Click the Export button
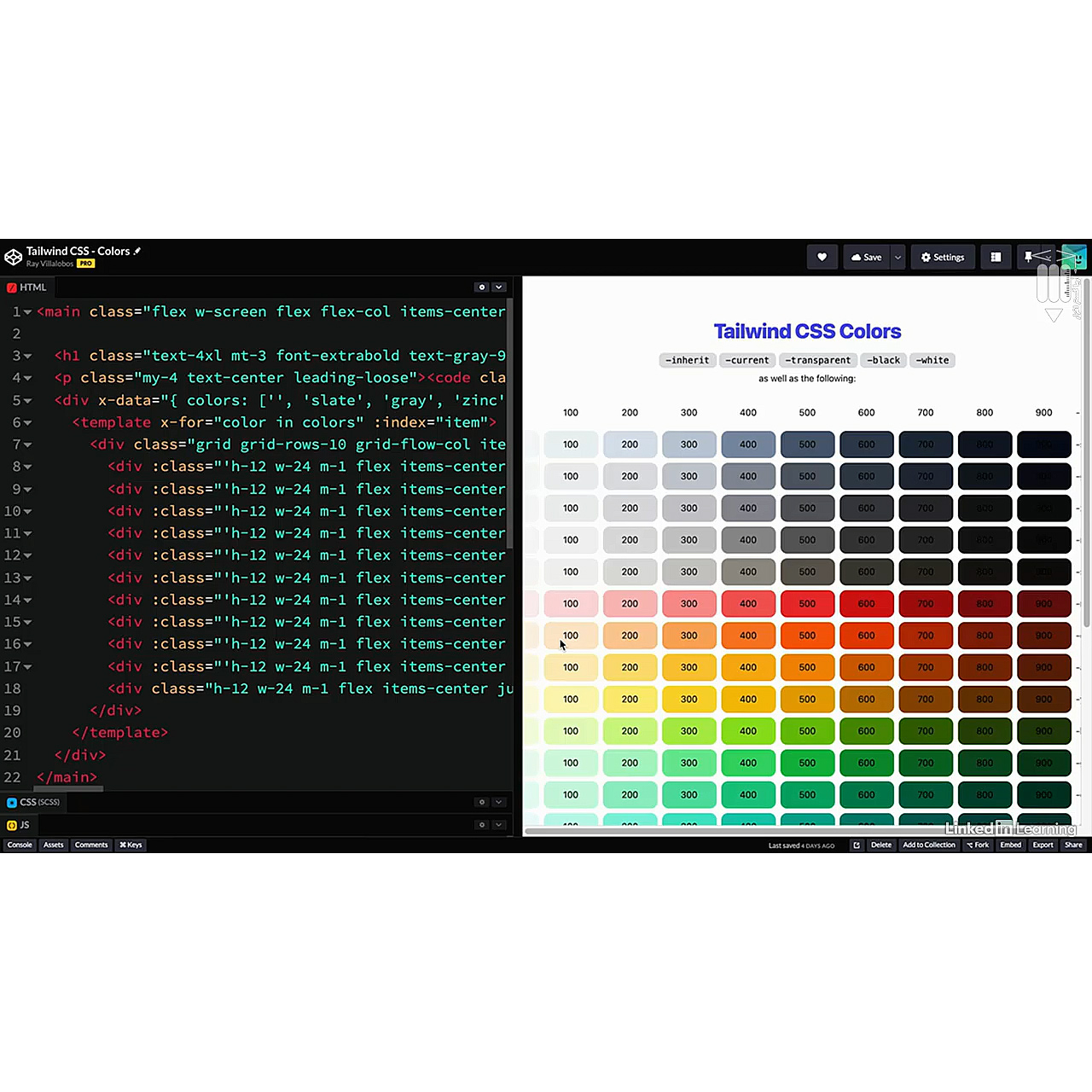 [1043, 845]
